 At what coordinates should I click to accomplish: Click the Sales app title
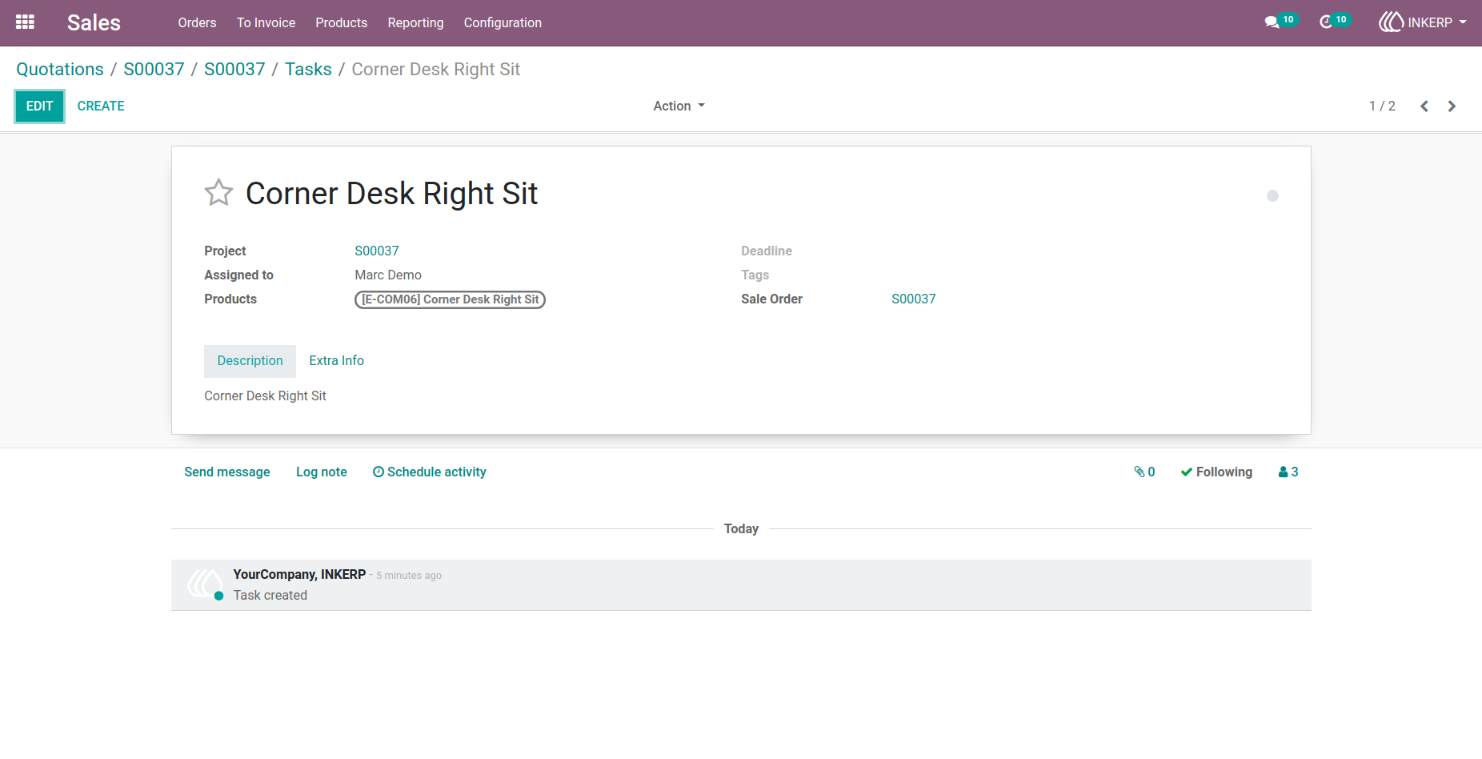(94, 22)
